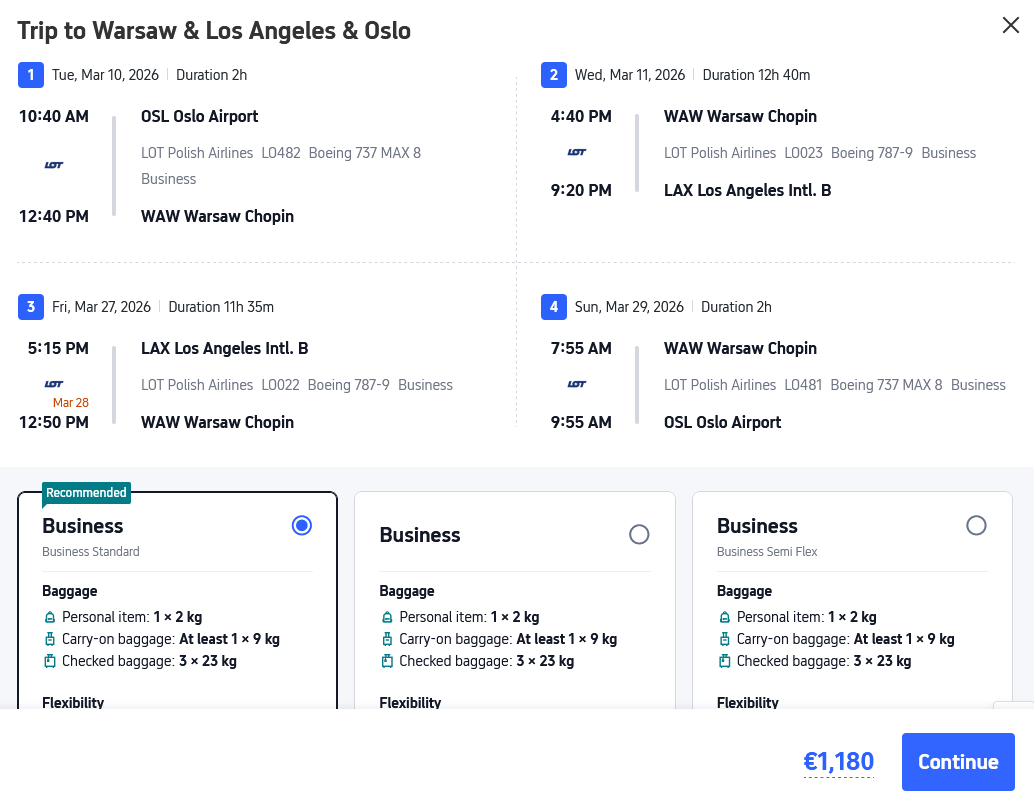The height and width of the screenshot is (798, 1034).
Task: Open the €1,180 price breakdown
Action: [839, 762]
